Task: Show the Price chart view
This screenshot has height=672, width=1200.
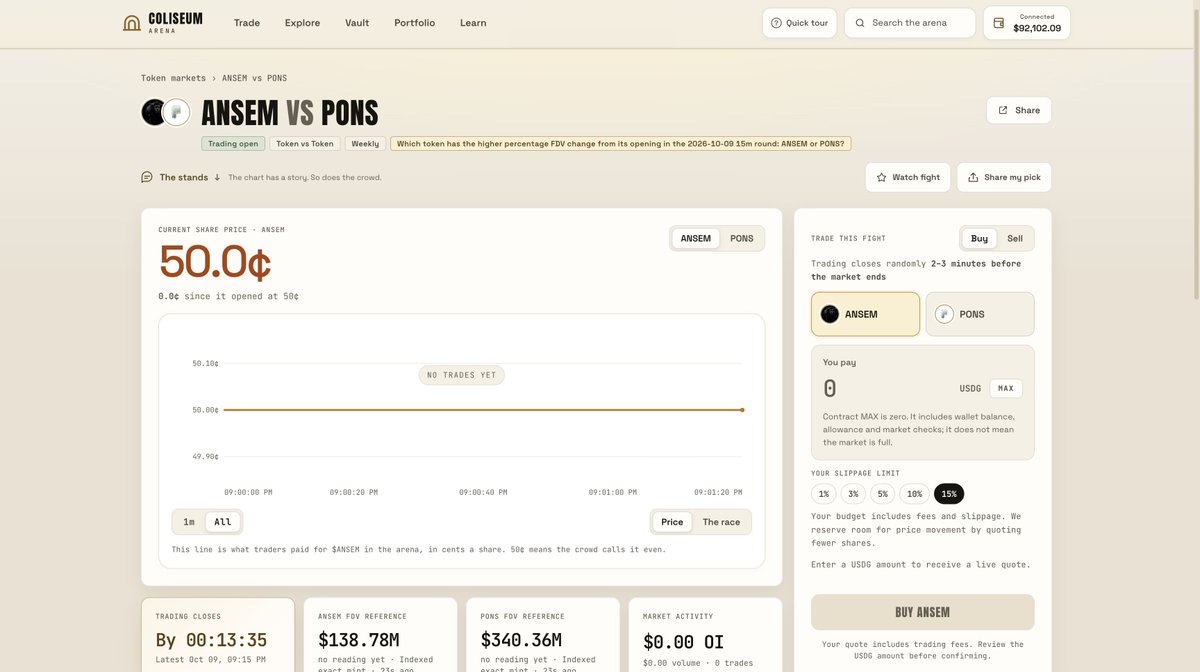Action: 672,522
